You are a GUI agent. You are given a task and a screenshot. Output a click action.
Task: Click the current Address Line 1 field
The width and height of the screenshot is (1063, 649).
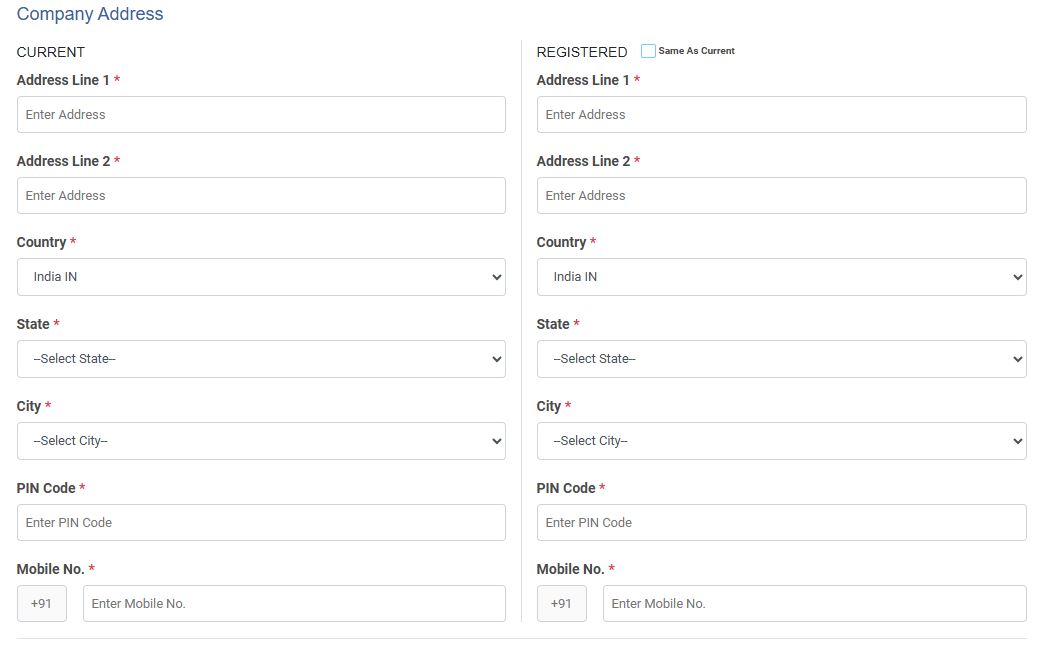click(261, 115)
